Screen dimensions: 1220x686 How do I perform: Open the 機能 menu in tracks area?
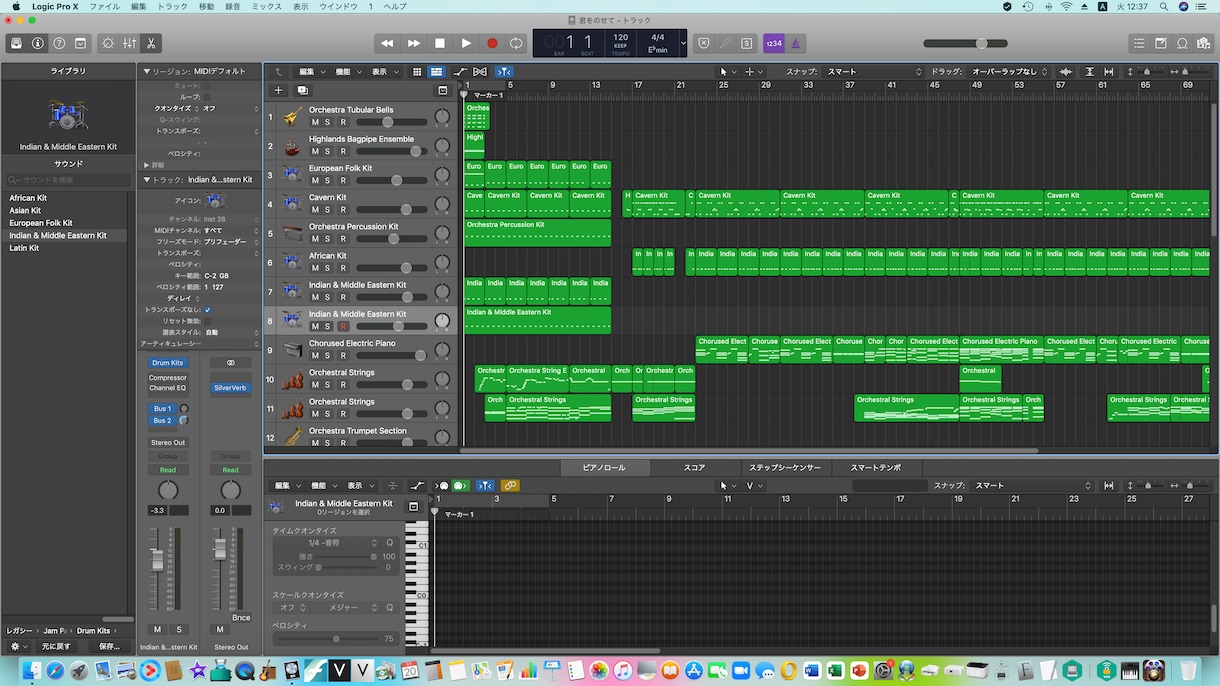(x=346, y=72)
